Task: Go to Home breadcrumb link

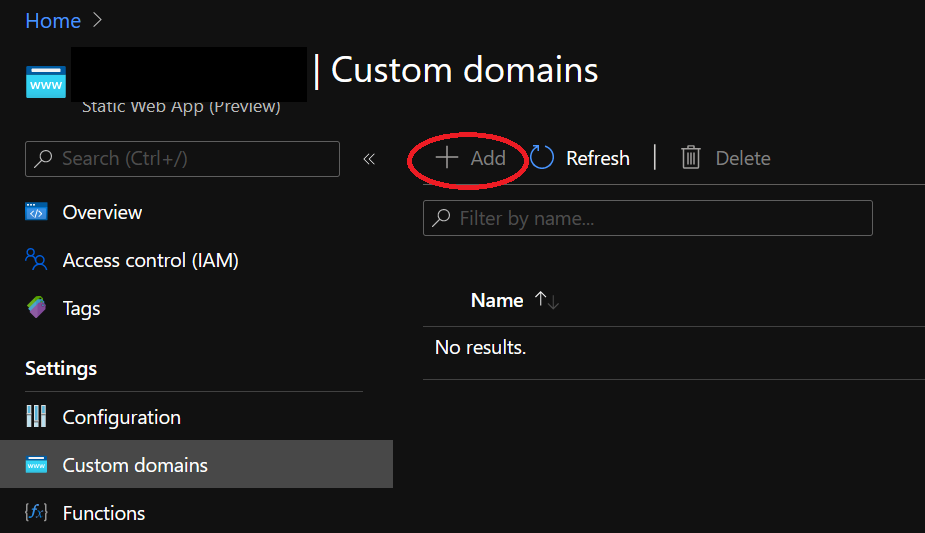Action: coord(53,21)
